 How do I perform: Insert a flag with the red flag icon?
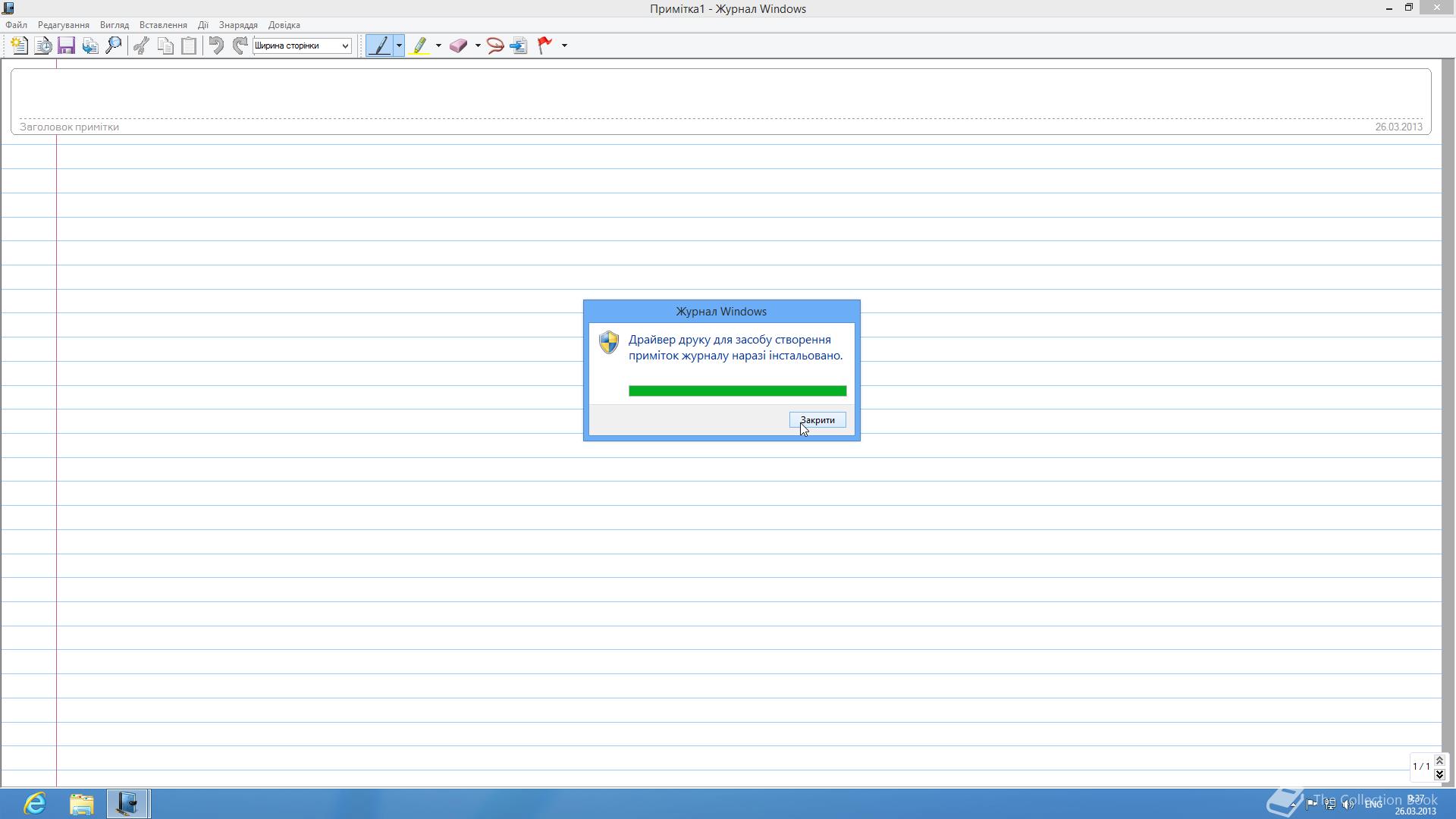coord(544,45)
